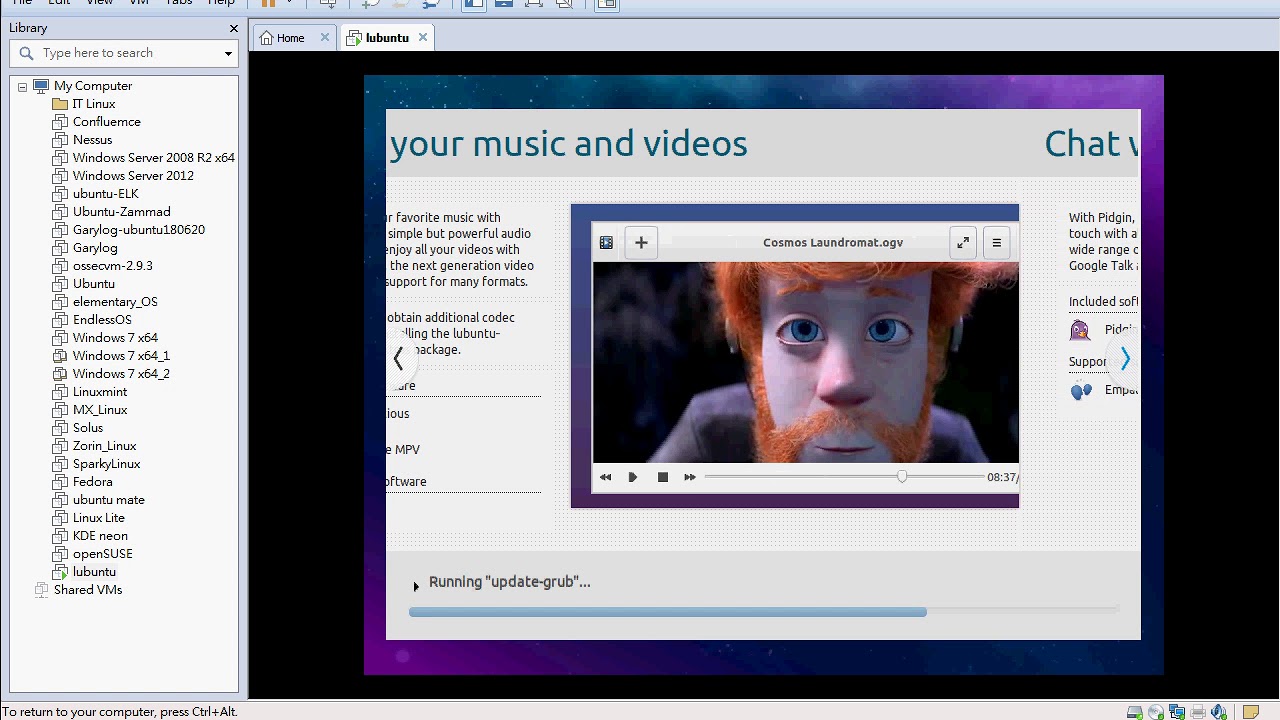Select MX_Linux in the library tree
1280x720 pixels.
coord(100,410)
